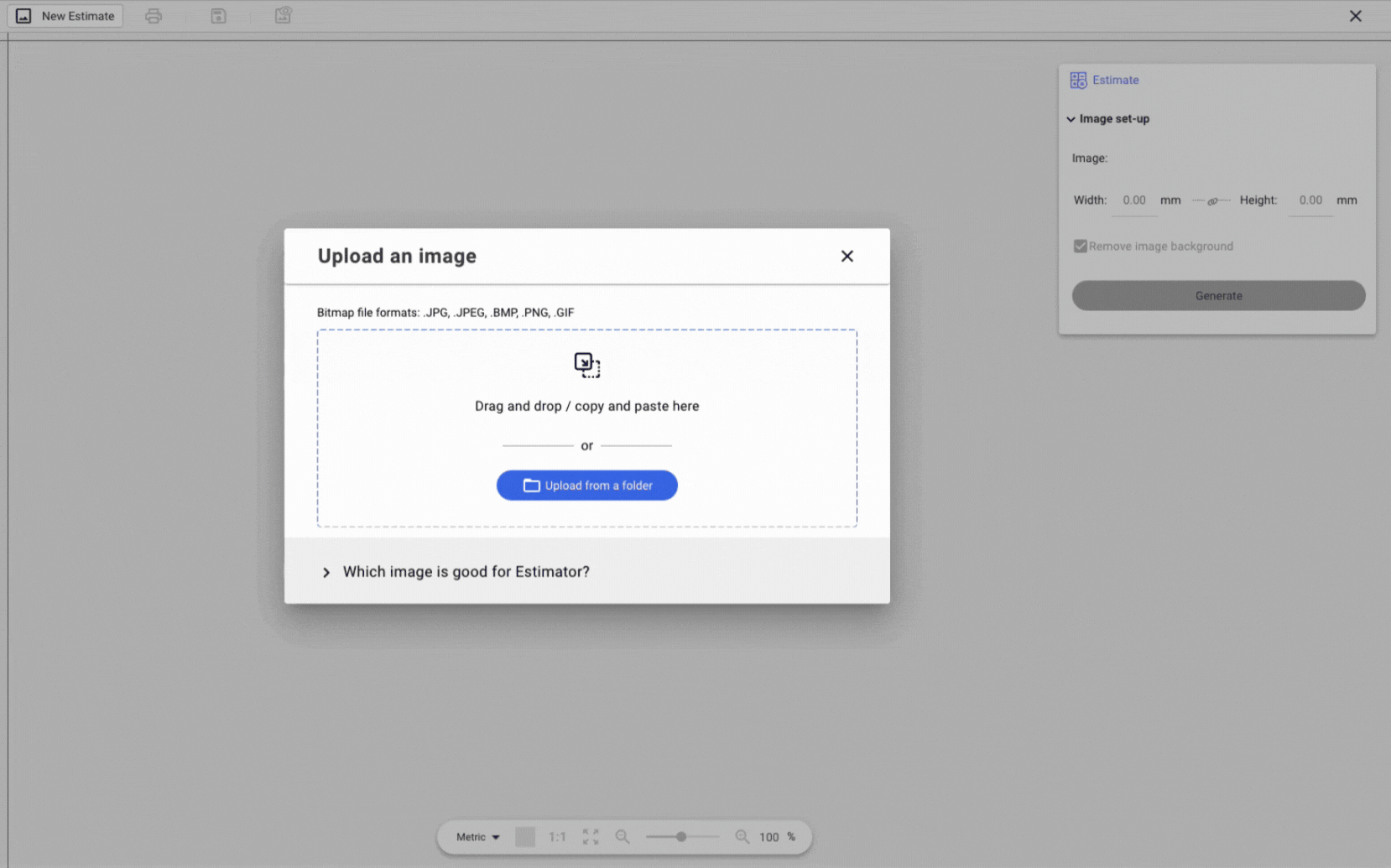
Task: Click the zoom in magnifier icon
Action: 742,837
